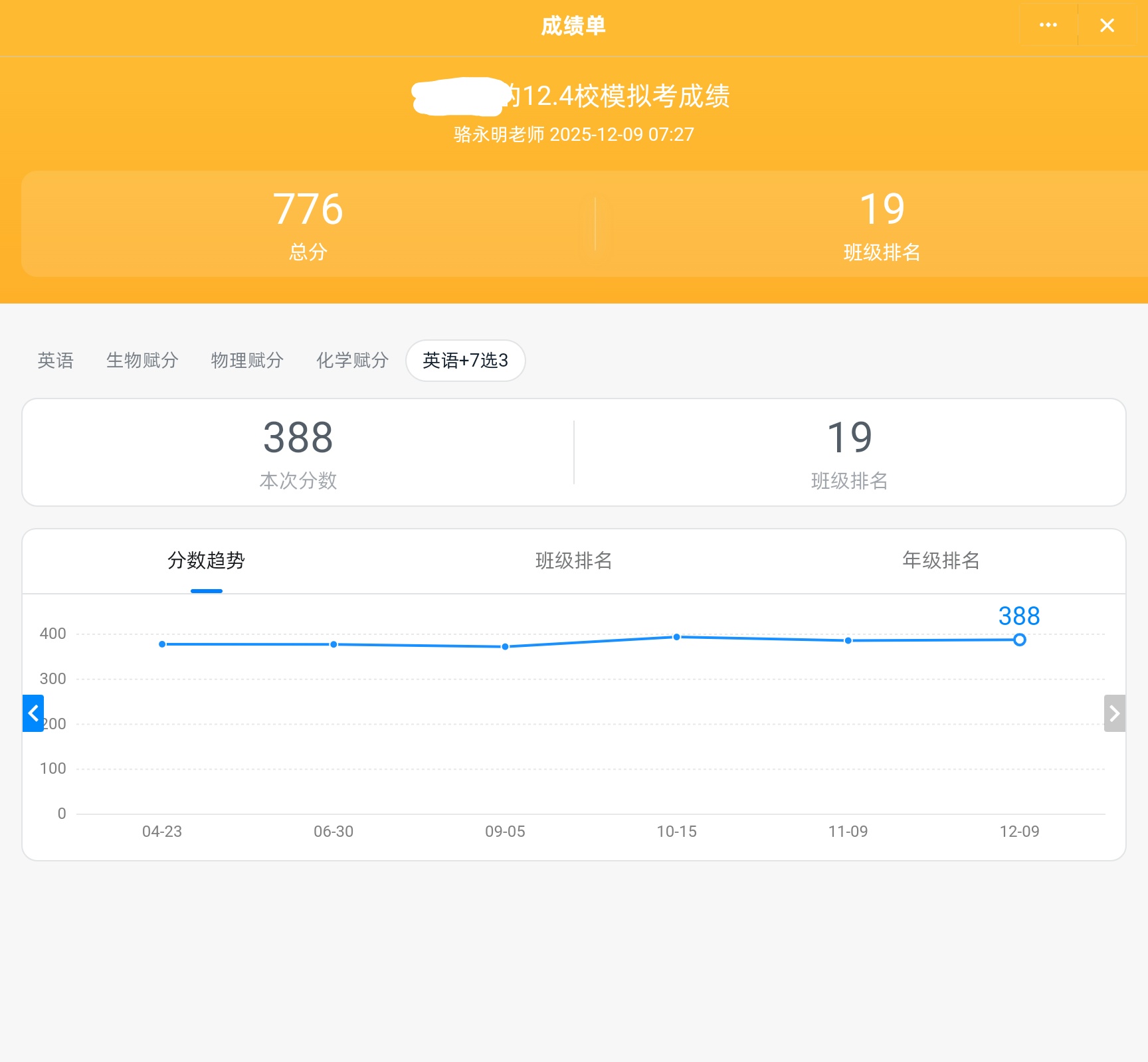Switch to the 生物赋分 subject tab
The height and width of the screenshot is (1062, 1148).
pyautogui.click(x=142, y=361)
